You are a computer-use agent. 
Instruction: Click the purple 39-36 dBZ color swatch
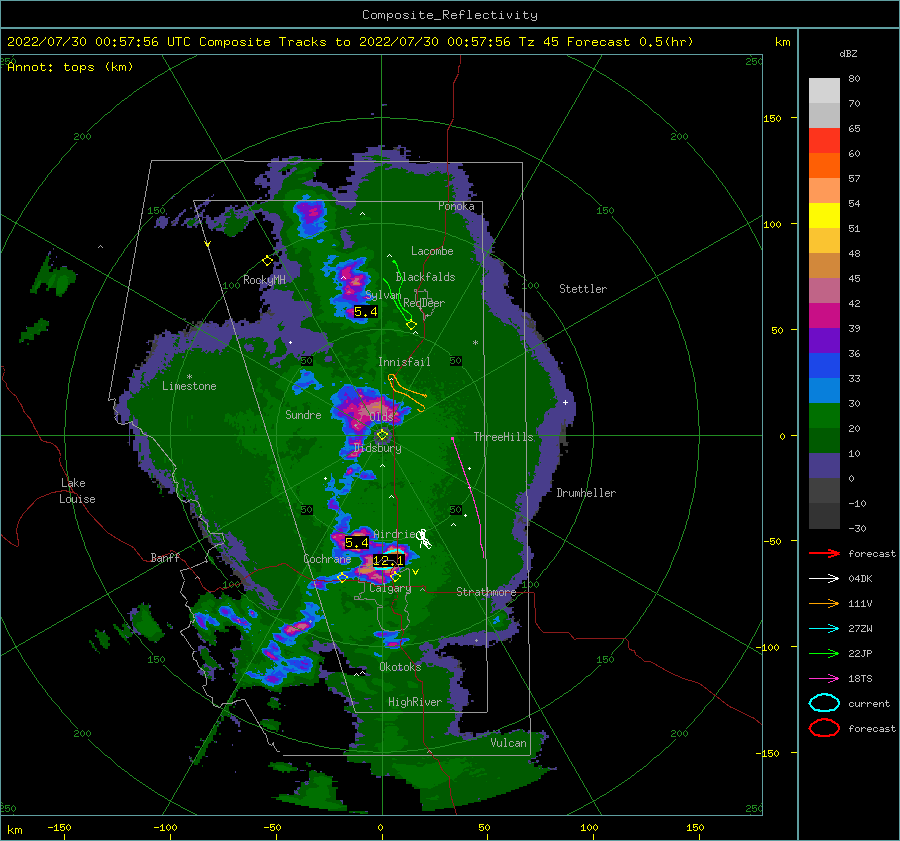pyautogui.click(x=824, y=340)
